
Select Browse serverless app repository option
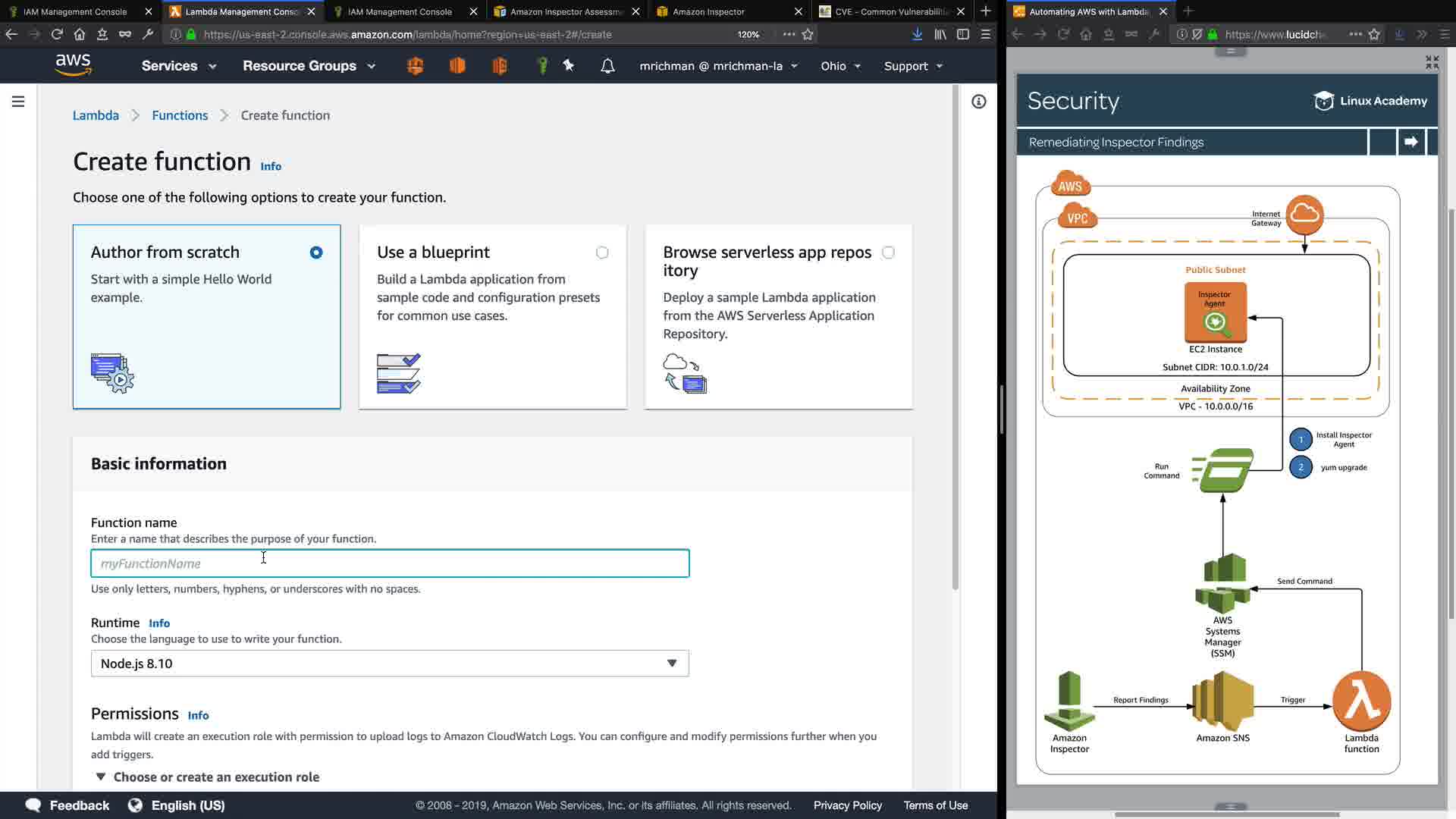click(888, 253)
